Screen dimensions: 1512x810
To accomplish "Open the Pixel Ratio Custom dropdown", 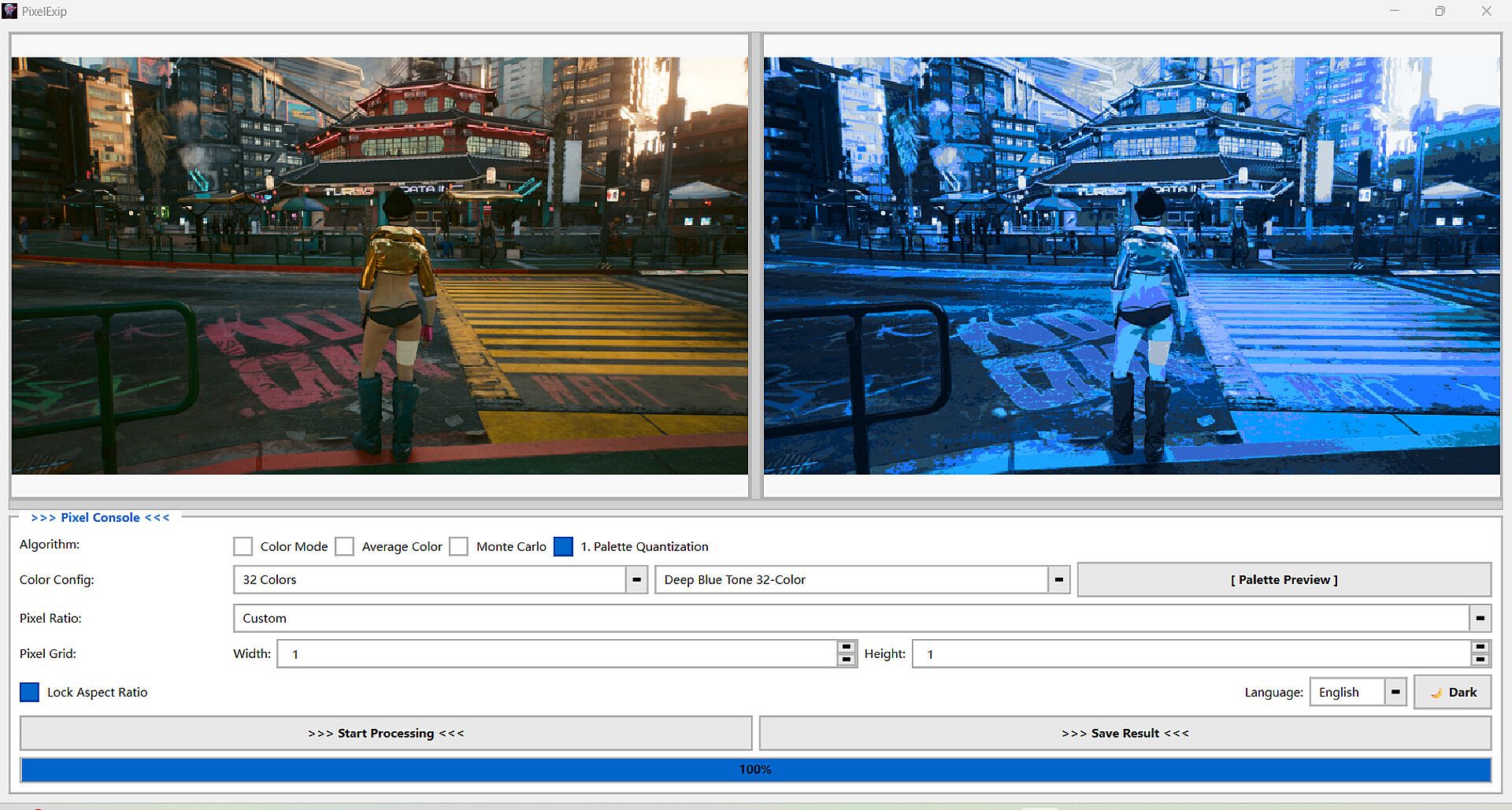I will [1480, 619].
